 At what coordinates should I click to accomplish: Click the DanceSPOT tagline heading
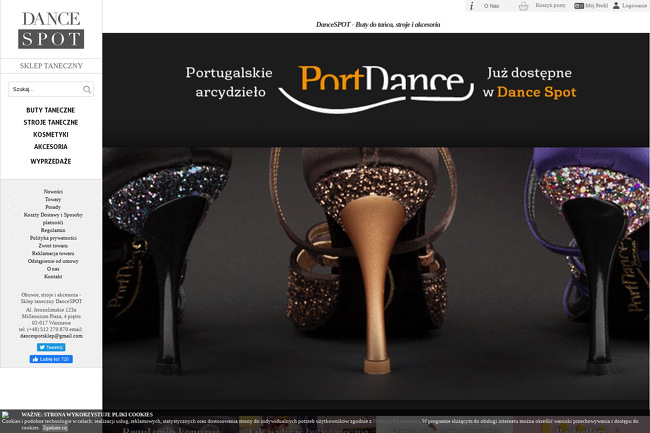378,24
